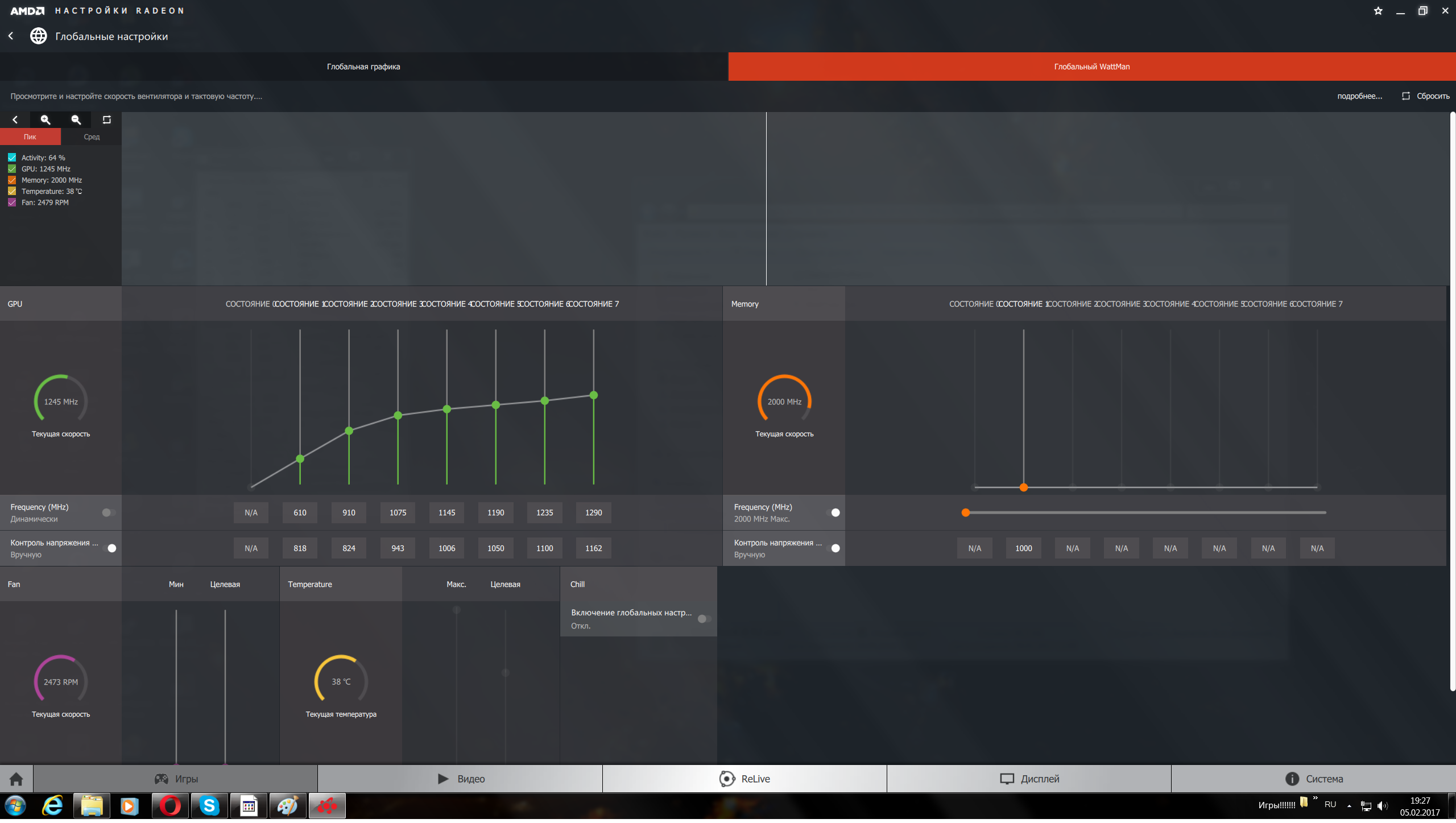The width and height of the screenshot is (1456, 823).
Task: Toggle Memory voltage control switch
Action: coord(834,548)
